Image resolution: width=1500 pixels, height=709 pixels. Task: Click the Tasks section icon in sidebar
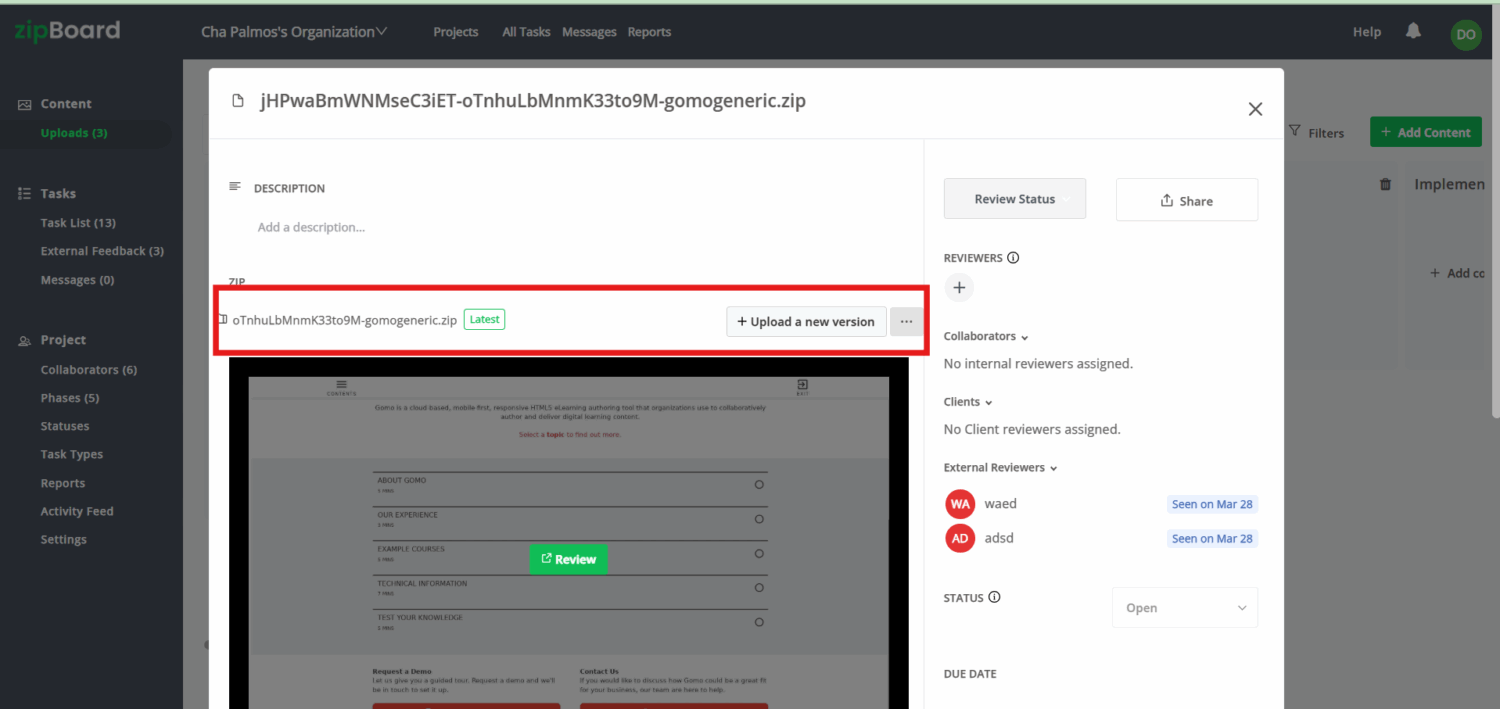tap(25, 194)
